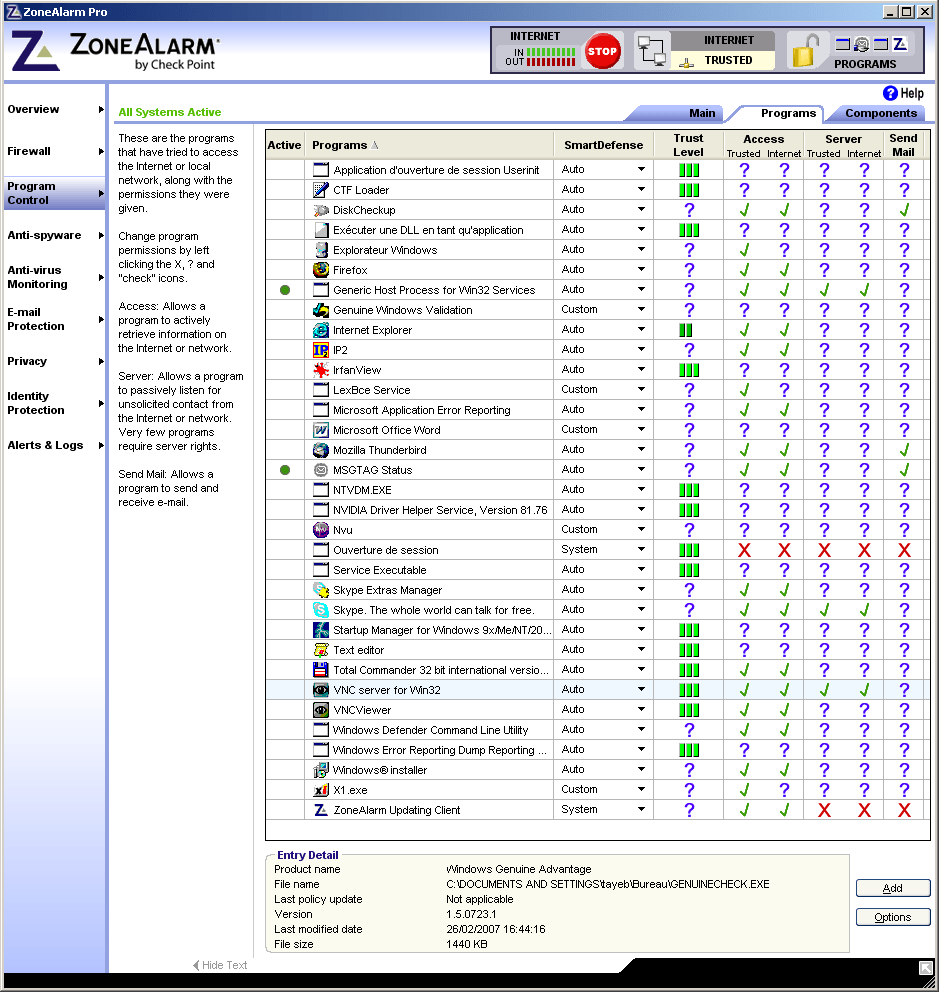Click the Microsoft Office Word icon
Viewport: 939px width, 992px height.
(321, 430)
